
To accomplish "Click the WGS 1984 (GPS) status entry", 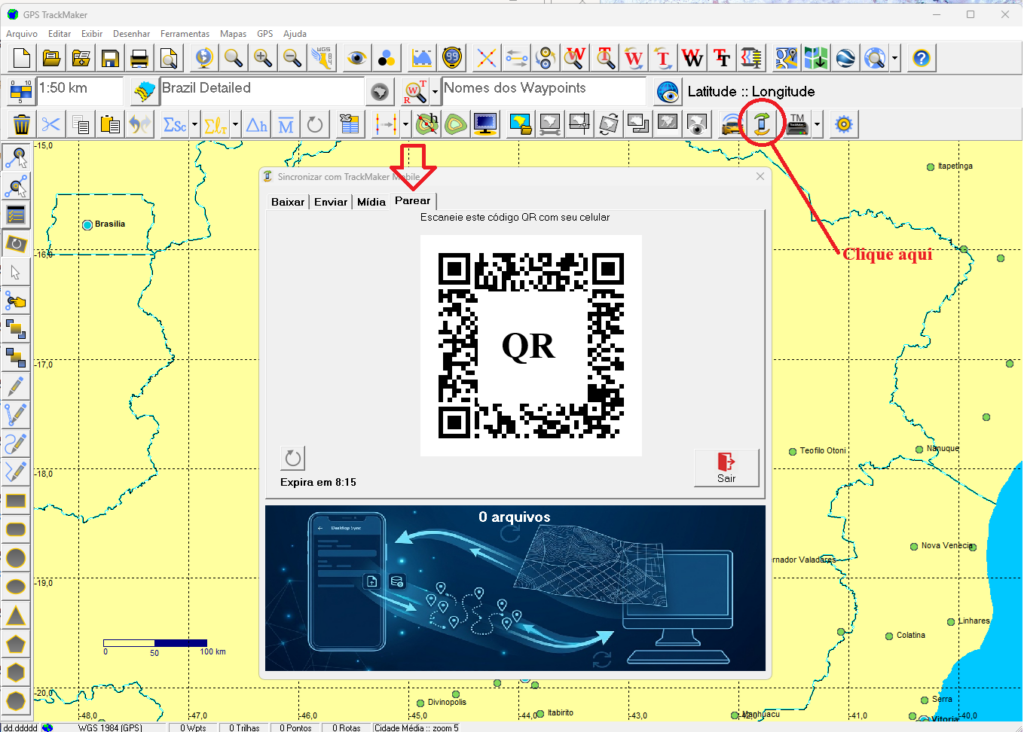I will 110,727.
